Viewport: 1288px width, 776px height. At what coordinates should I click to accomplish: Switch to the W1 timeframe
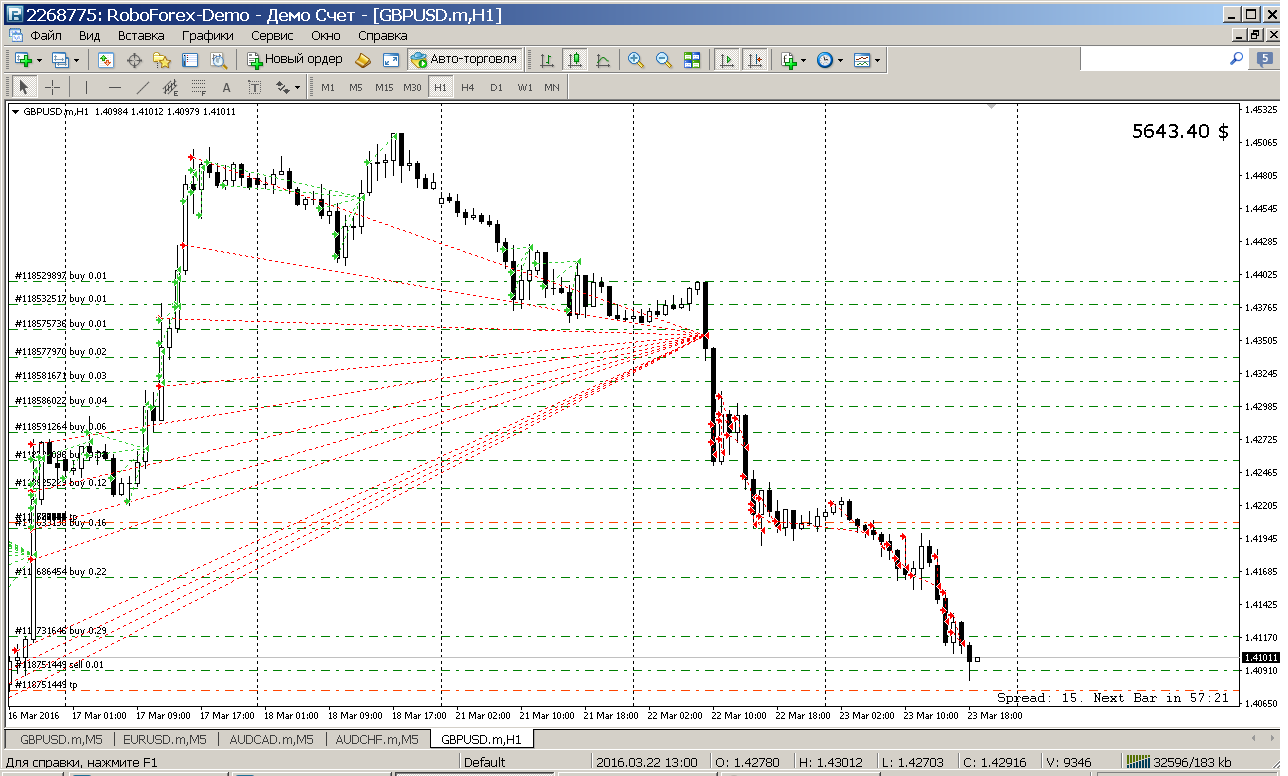tap(524, 87)
